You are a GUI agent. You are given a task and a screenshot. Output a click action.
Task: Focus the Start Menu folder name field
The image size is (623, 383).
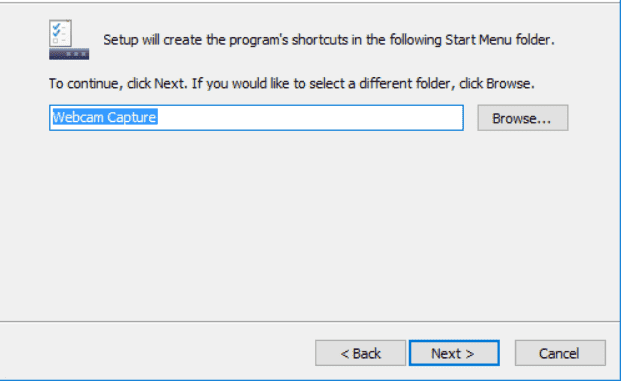[x=256, y=118]
